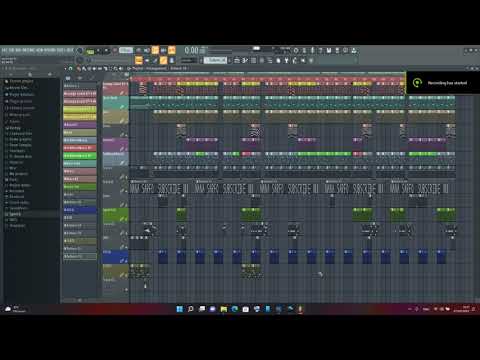Open the Packs folder in browser
The height and width of the screenshot is (360, 480).
click(11, 179)
